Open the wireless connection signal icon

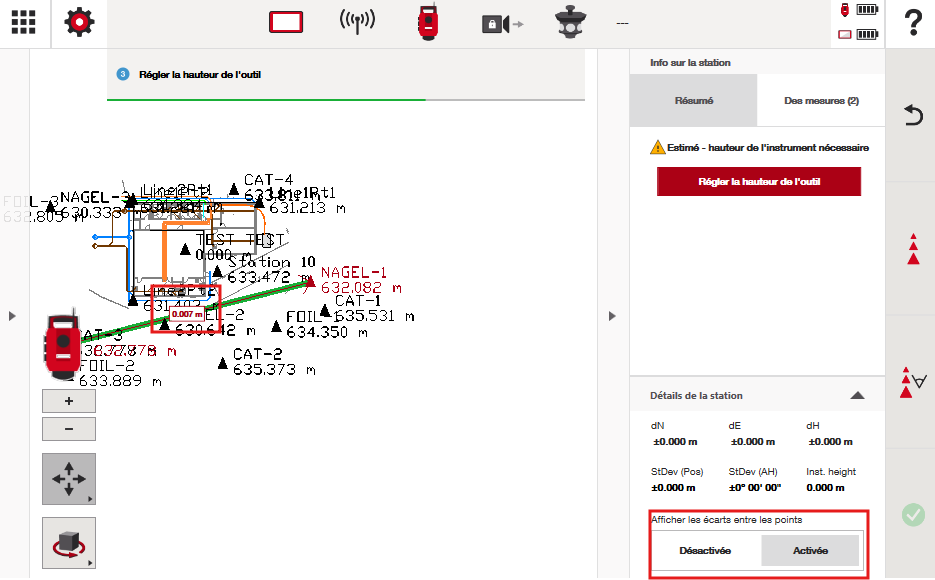[357, 23]
